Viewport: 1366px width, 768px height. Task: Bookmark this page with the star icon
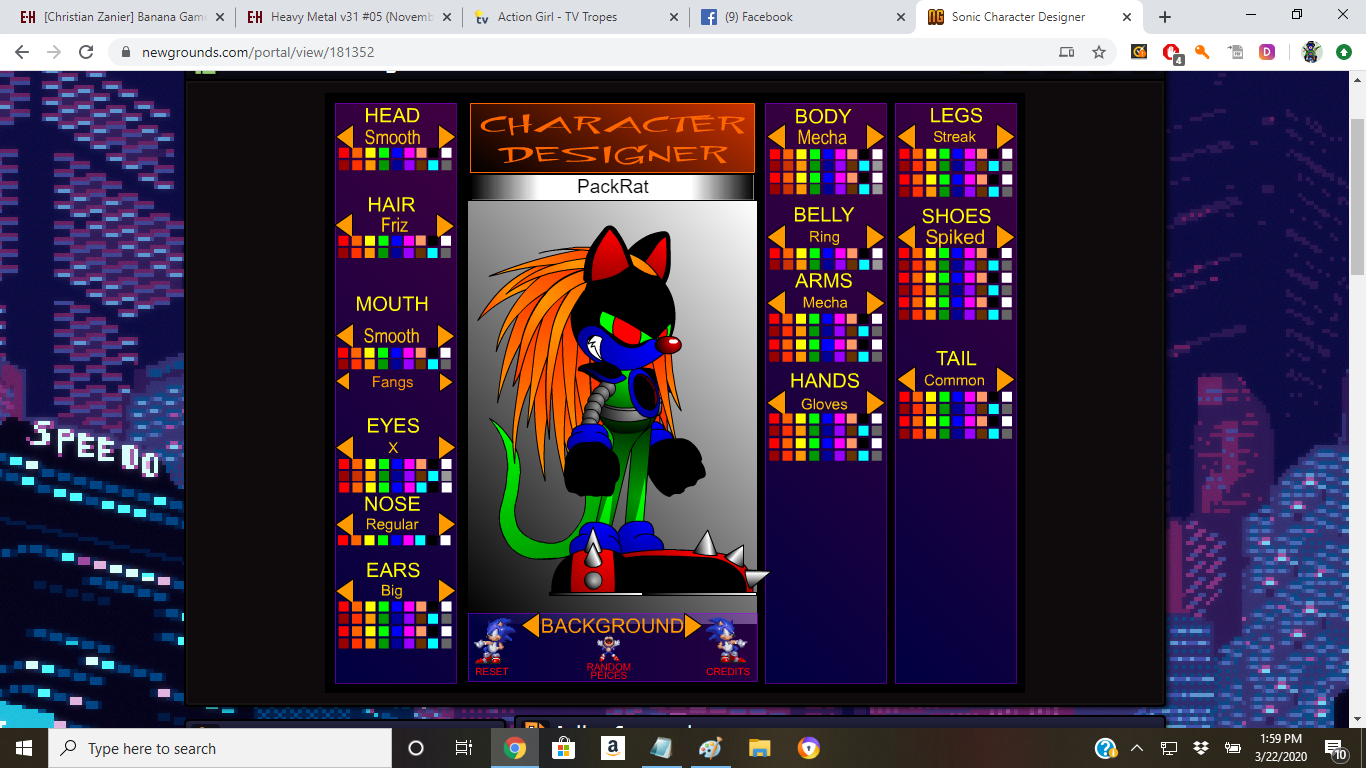point(1099,52)
